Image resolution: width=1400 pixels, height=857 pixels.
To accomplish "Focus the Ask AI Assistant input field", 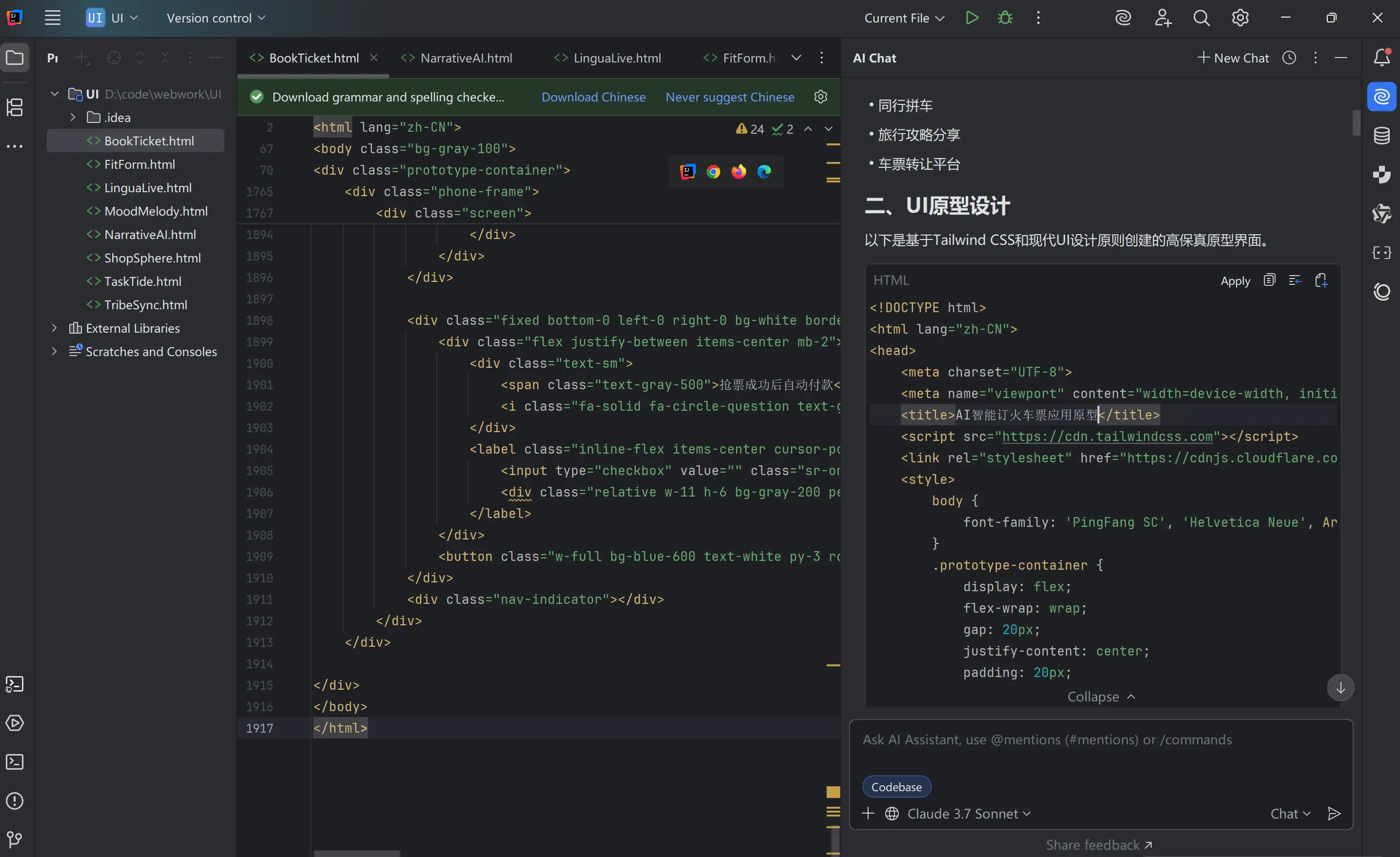I will coord(1100,739).
